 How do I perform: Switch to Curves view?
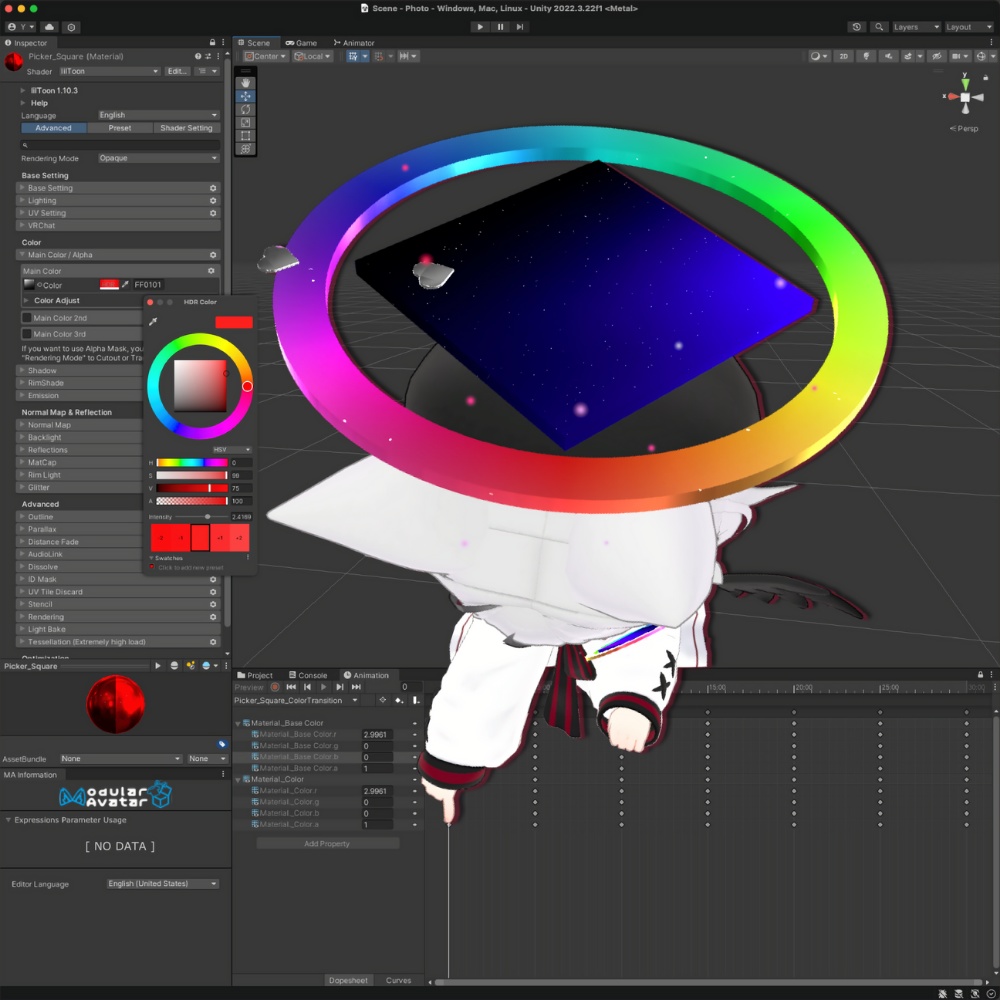coord(399,980)
